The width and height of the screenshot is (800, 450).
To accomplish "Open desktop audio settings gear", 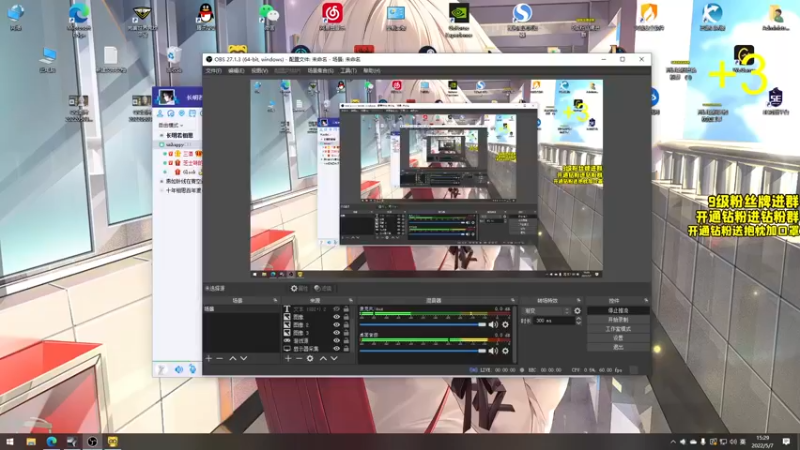I will (505, 351).
